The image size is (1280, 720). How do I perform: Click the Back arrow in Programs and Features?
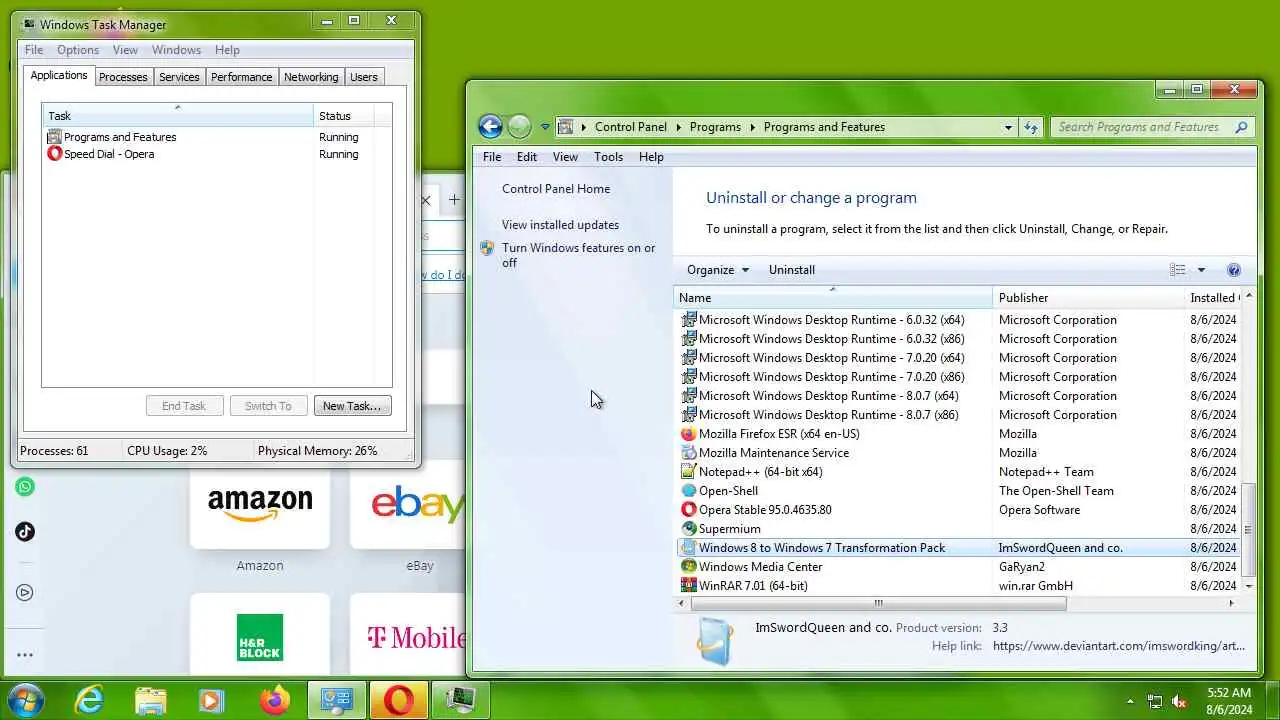coord(490,126)
